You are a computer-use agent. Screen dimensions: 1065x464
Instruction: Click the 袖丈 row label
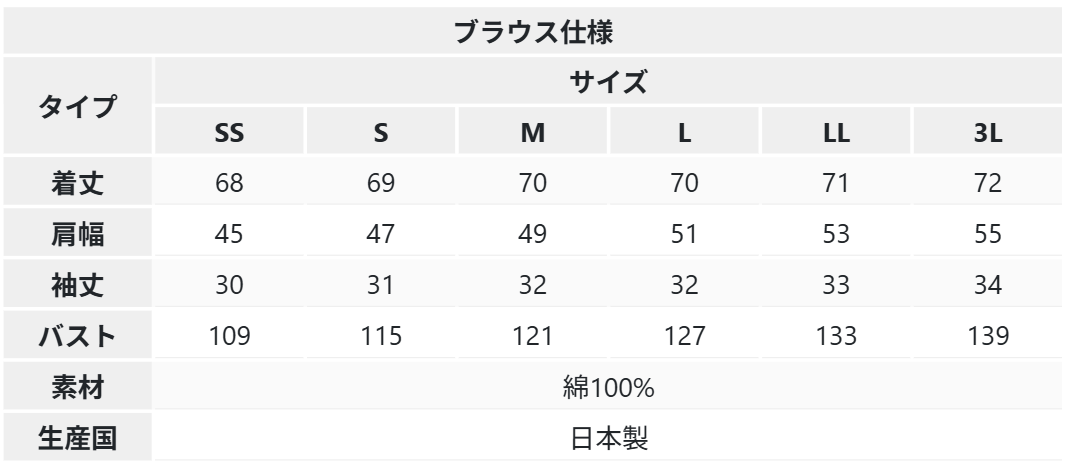click(x=77, y=285)
